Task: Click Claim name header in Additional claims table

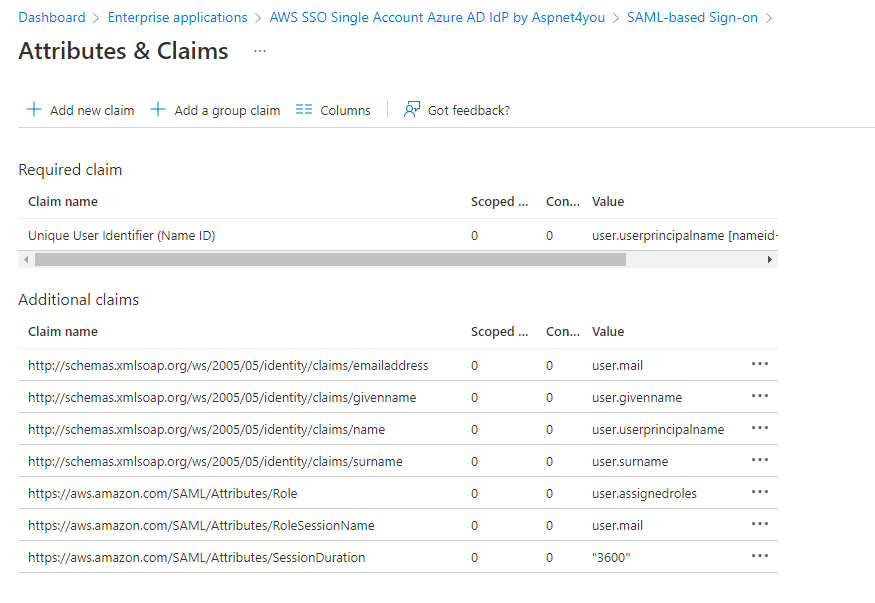Action: click(x=63, y=331)
